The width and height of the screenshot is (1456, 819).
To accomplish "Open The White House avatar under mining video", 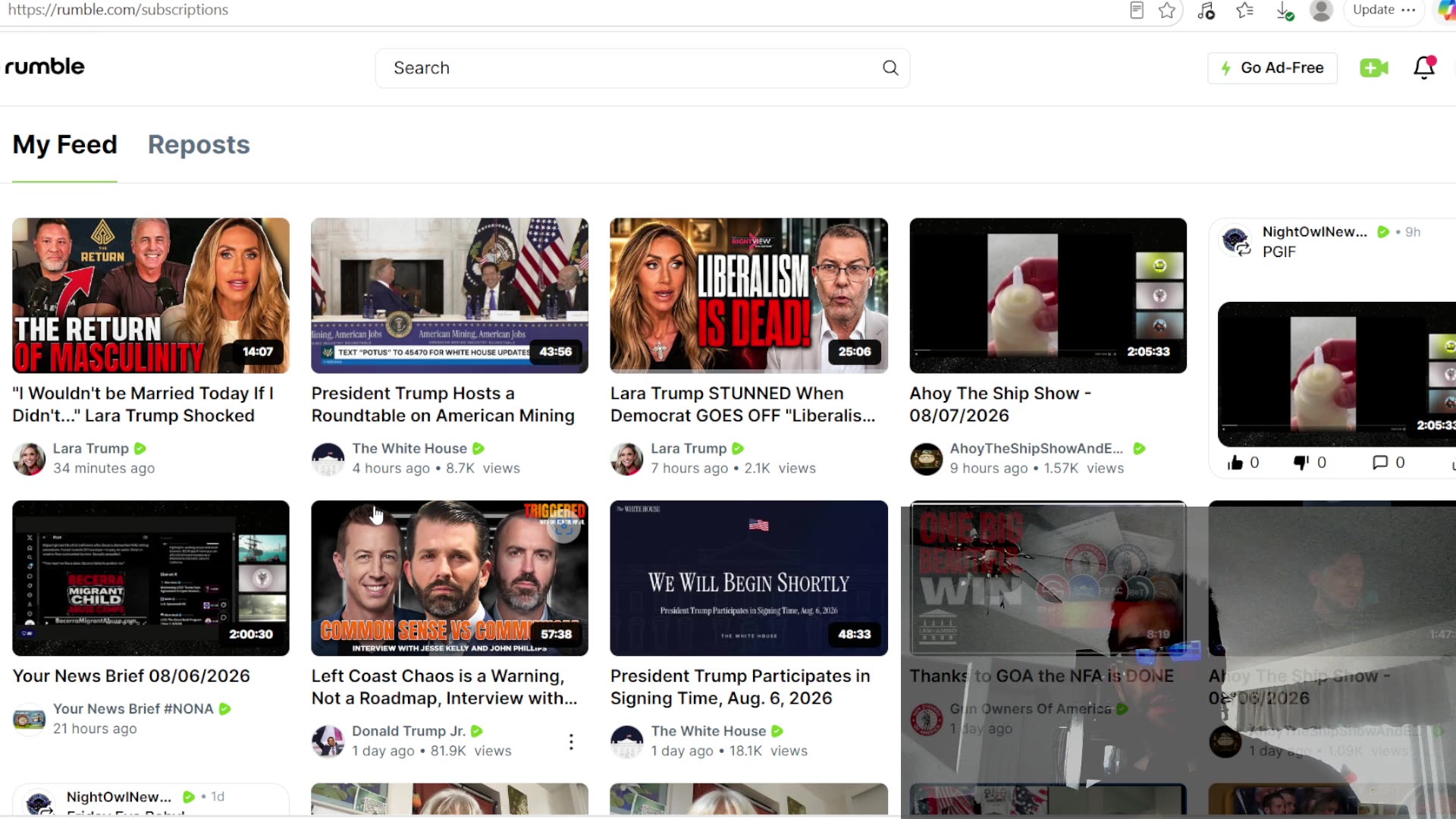I will tap(328, 459).
